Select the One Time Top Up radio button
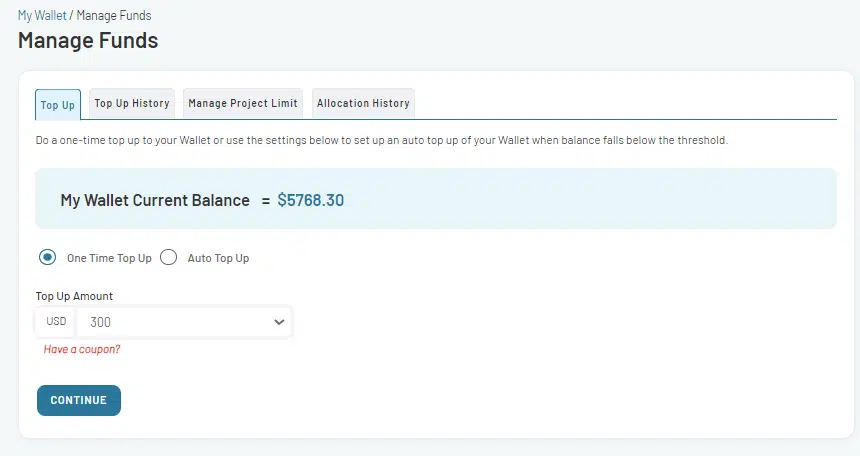 tap(47, 257)
